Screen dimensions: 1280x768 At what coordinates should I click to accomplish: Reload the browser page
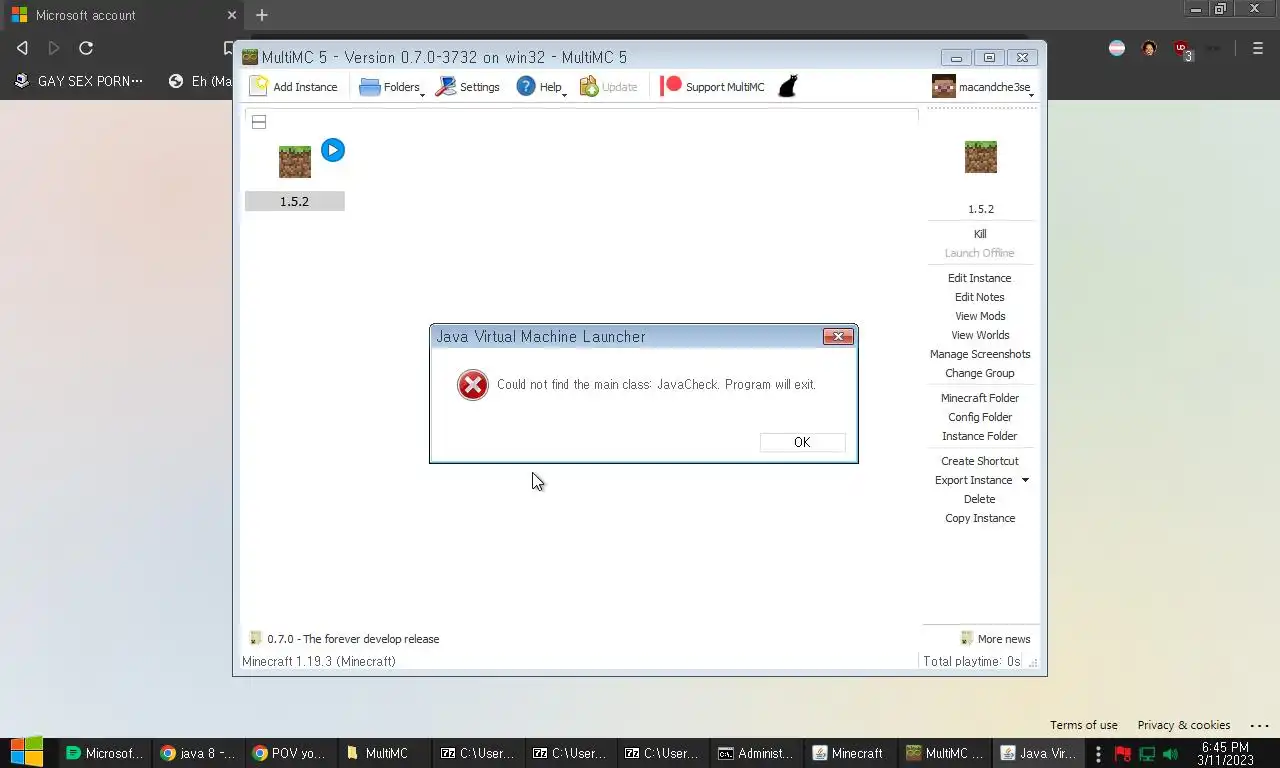coord(86,48)
